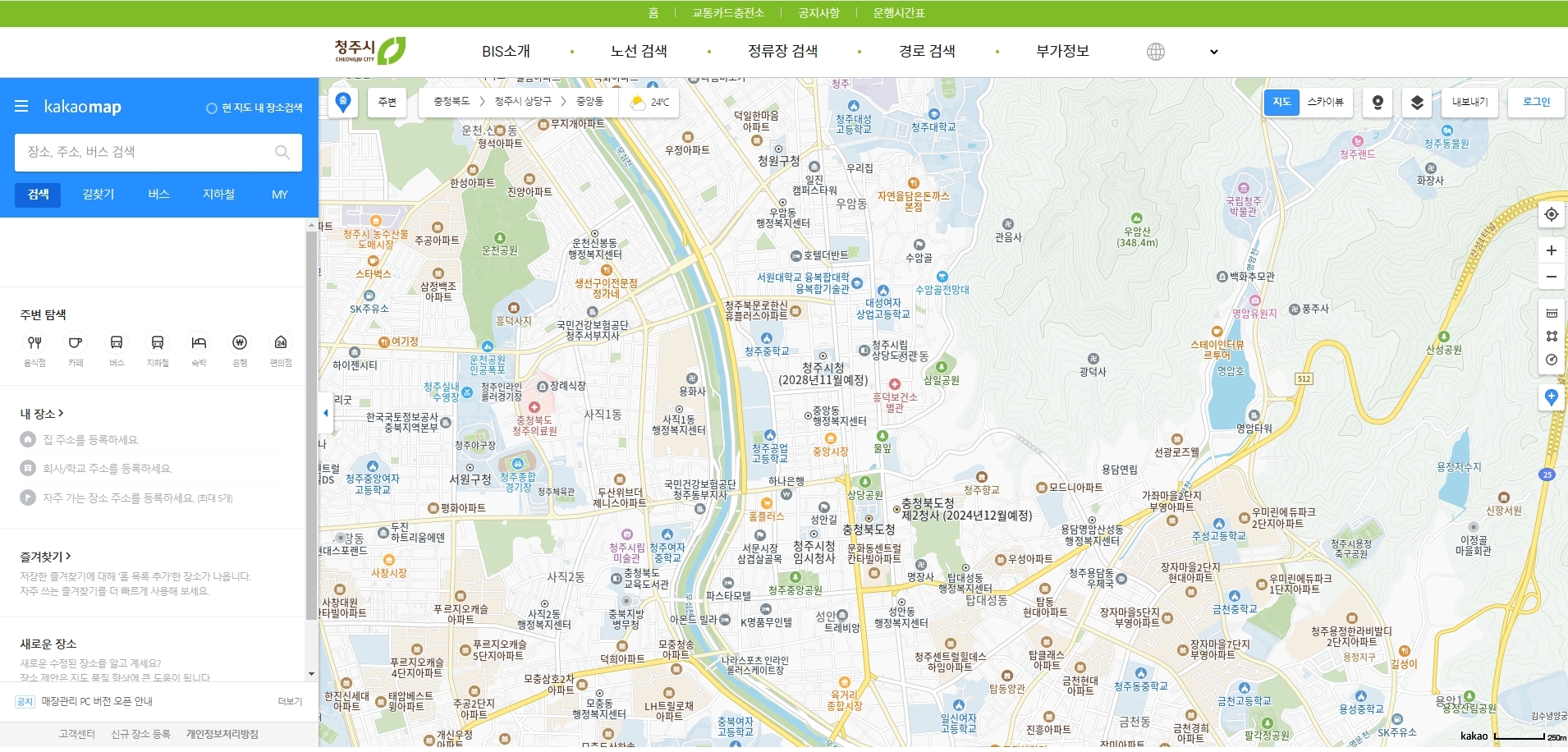Open the 청주시 상당구 breadcrumb selector
The width and height of the screenshot is (1568, 752).
[523, 102]
